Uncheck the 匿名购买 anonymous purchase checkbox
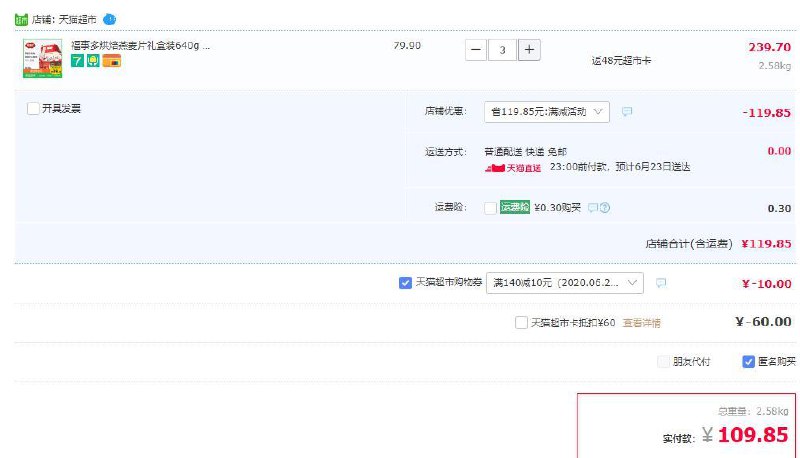This screenshot has width=800, height=458. (x=748, y=362)
